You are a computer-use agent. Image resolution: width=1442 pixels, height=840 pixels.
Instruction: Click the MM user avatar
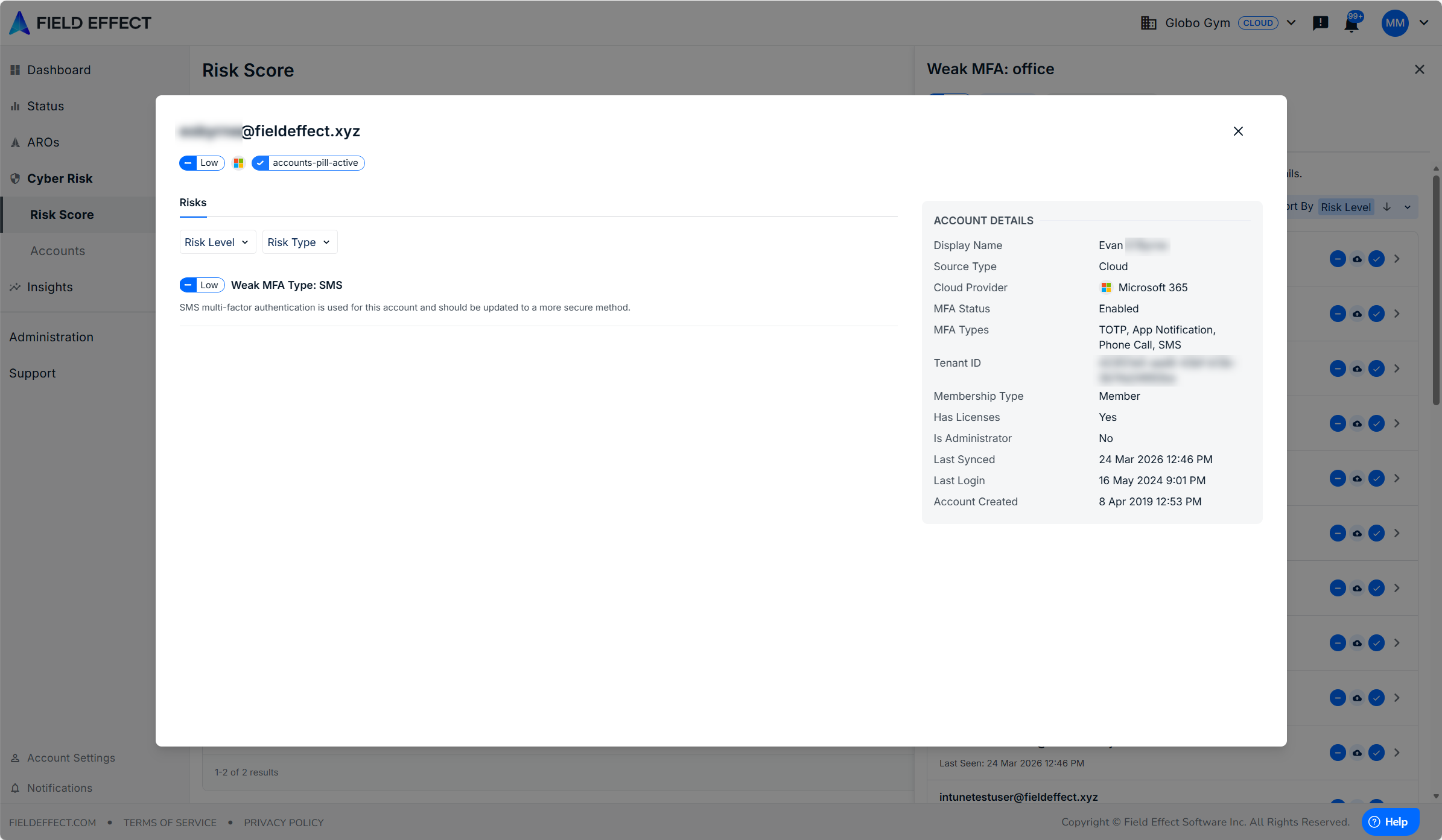pos(1394,23)
